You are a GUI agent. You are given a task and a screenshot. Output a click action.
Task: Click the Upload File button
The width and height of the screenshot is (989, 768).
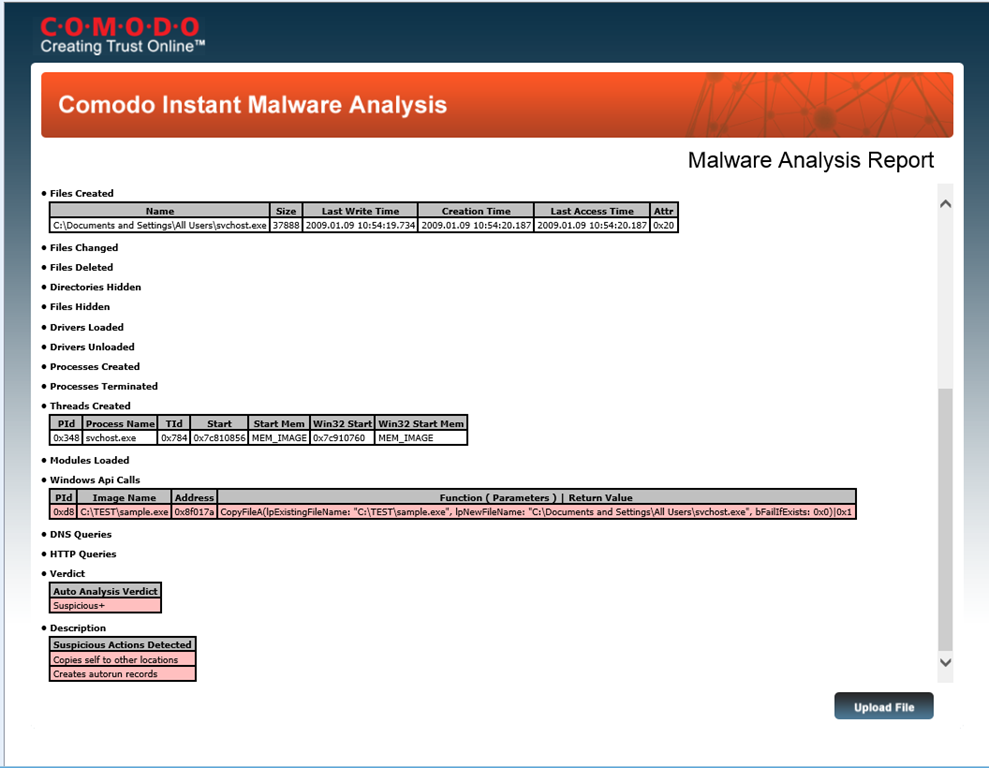(x=884, y=706)
